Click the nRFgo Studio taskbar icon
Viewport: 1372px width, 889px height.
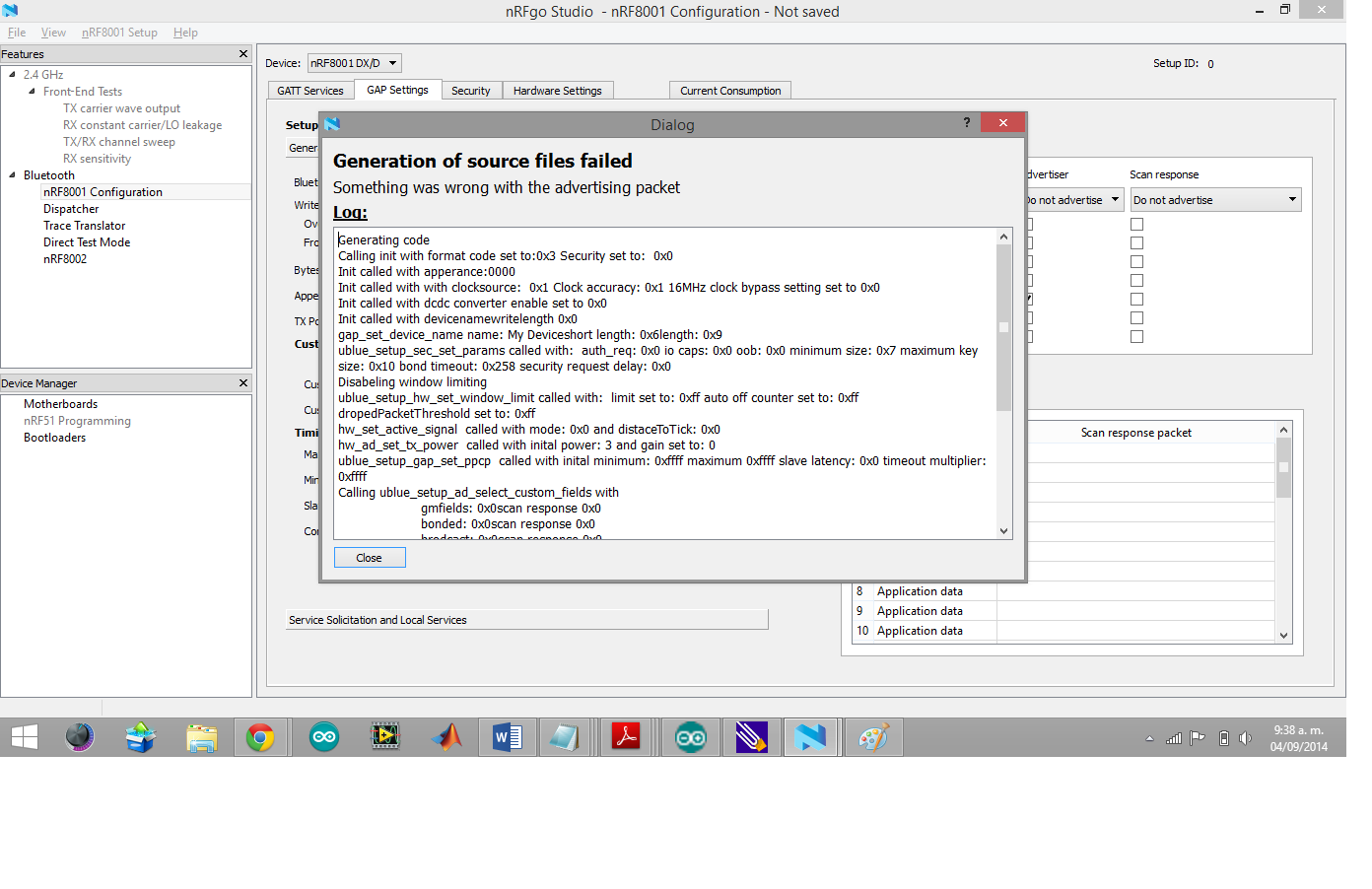[x=810, y=737]
